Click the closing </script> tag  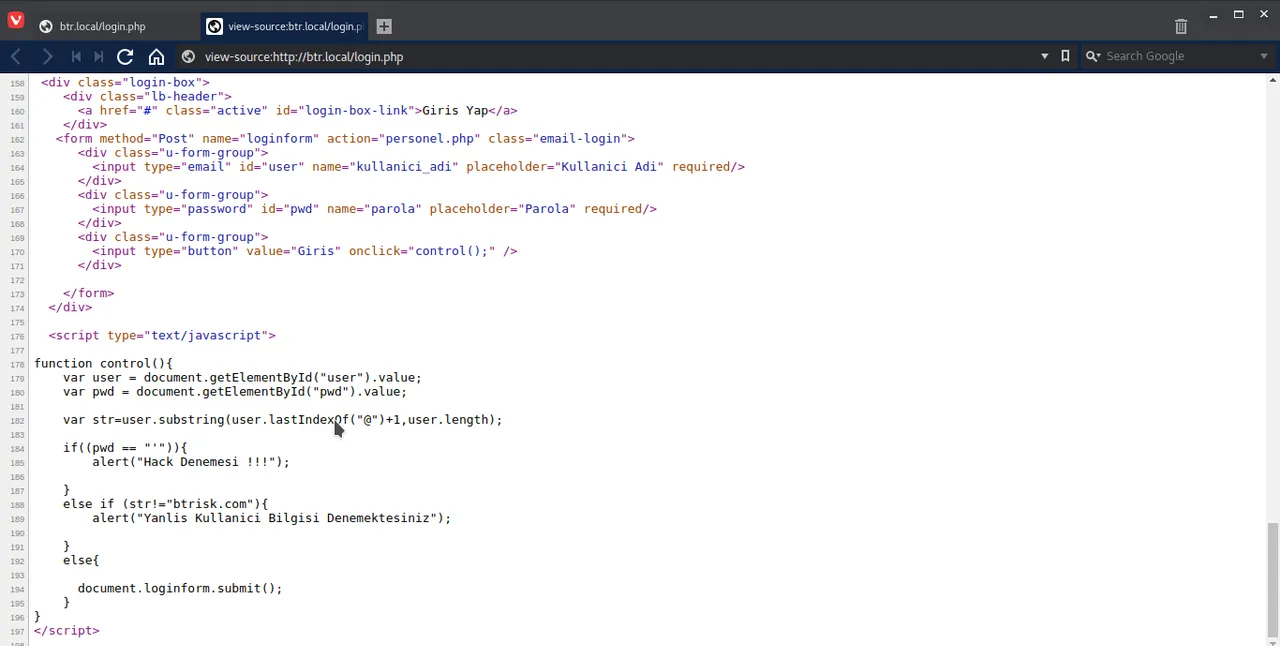(x=67, y=630)
